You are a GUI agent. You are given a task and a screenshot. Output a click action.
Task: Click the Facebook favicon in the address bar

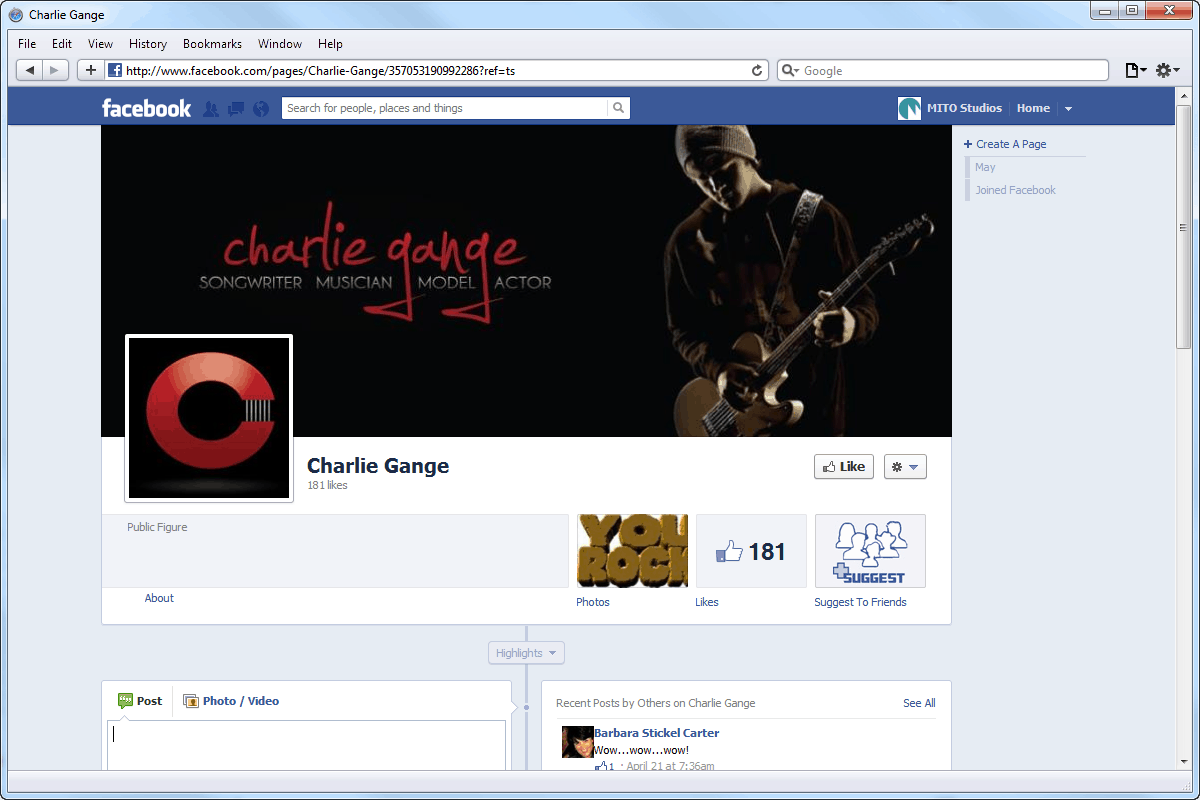[x=115, y=70]
